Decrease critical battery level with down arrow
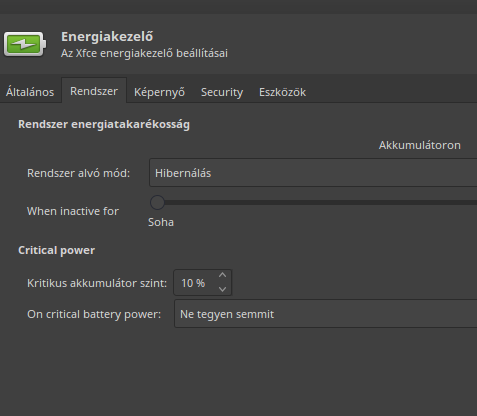This screenshot has height=416, width=477. pyautogui.click(x=222, y=289)
